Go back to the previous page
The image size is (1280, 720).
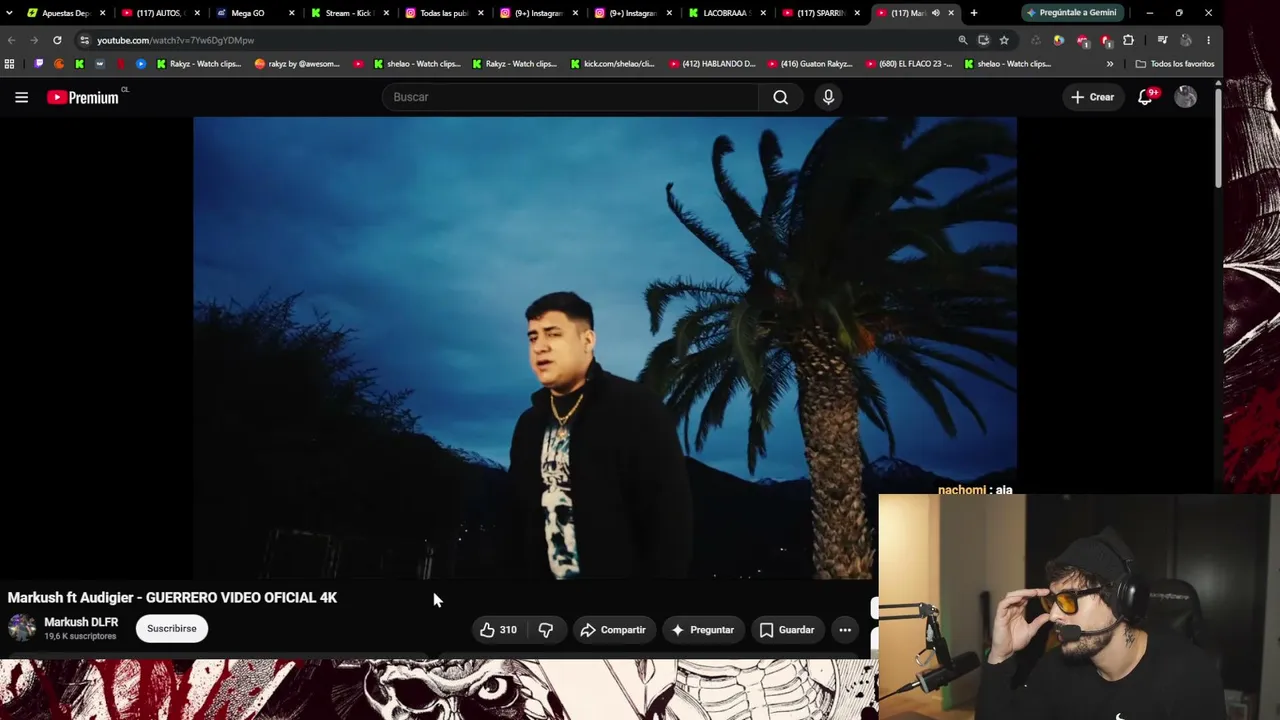[11, 40]
